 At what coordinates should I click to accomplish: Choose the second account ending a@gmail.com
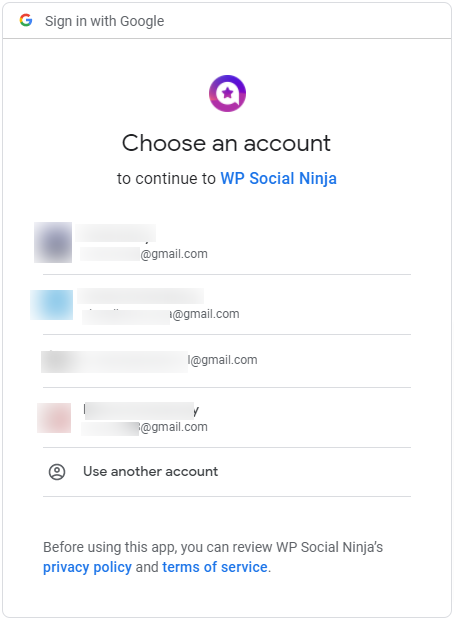pyautogui.click(x=160, y=314)
